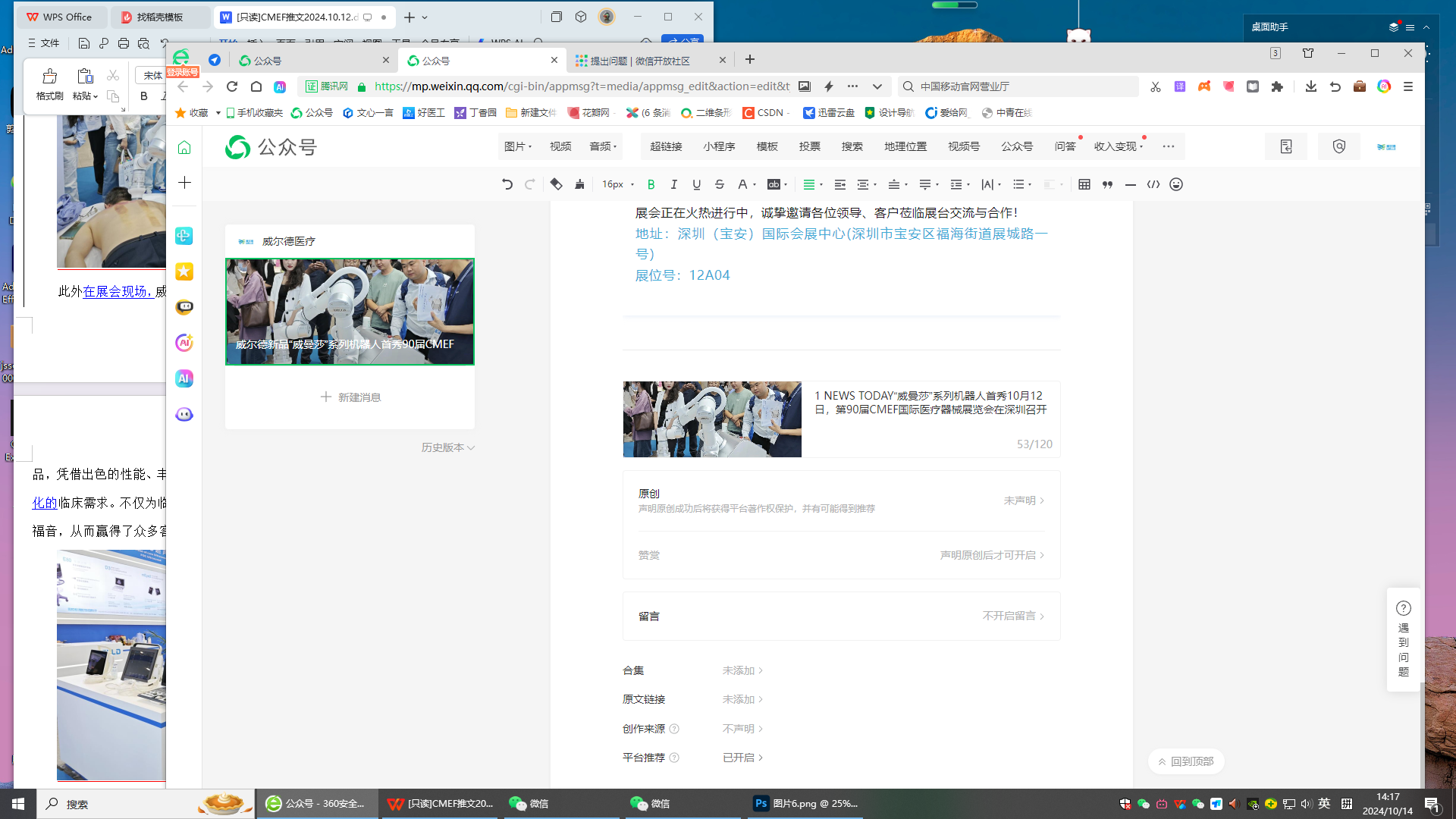Apply strikethrough to selected text
The width and height of the screenshot is (1456, 819).
coord(720,184)
